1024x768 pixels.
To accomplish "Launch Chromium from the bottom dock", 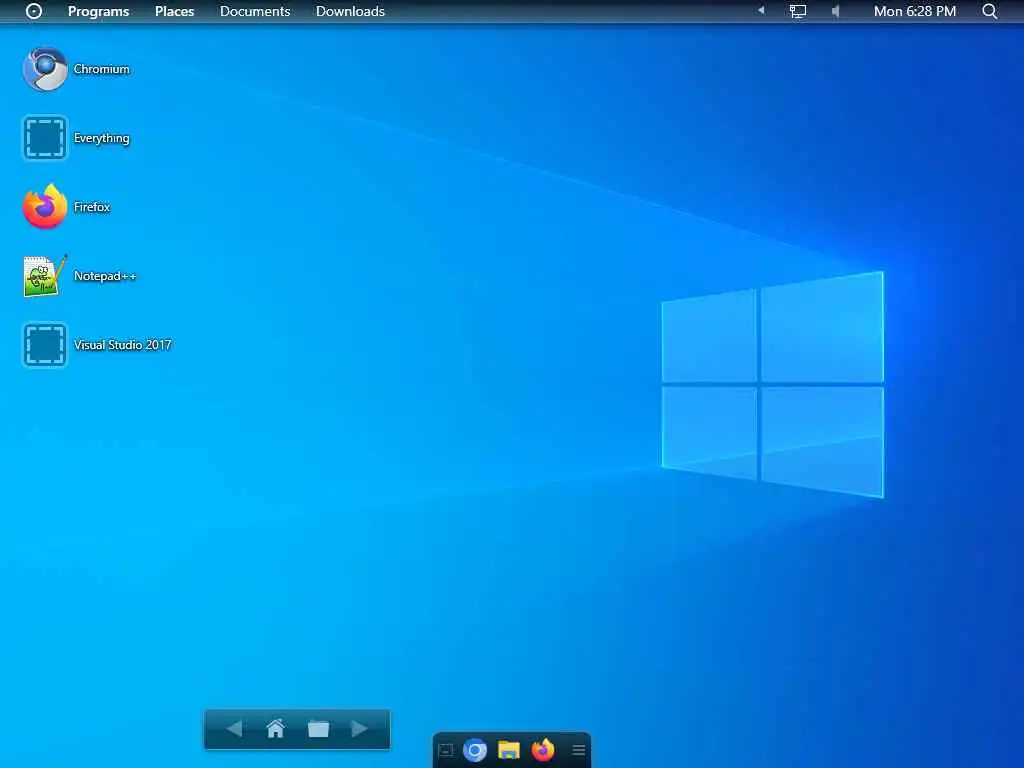I will click(x=475, y=750).
